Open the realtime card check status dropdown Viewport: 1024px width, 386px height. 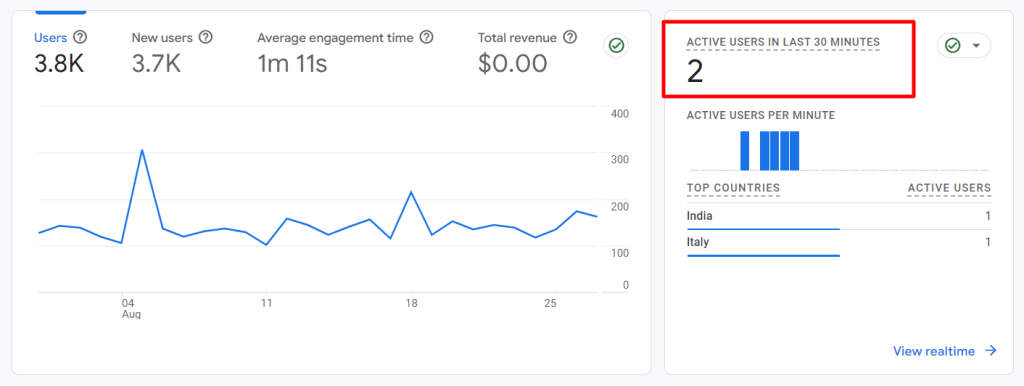964,46
